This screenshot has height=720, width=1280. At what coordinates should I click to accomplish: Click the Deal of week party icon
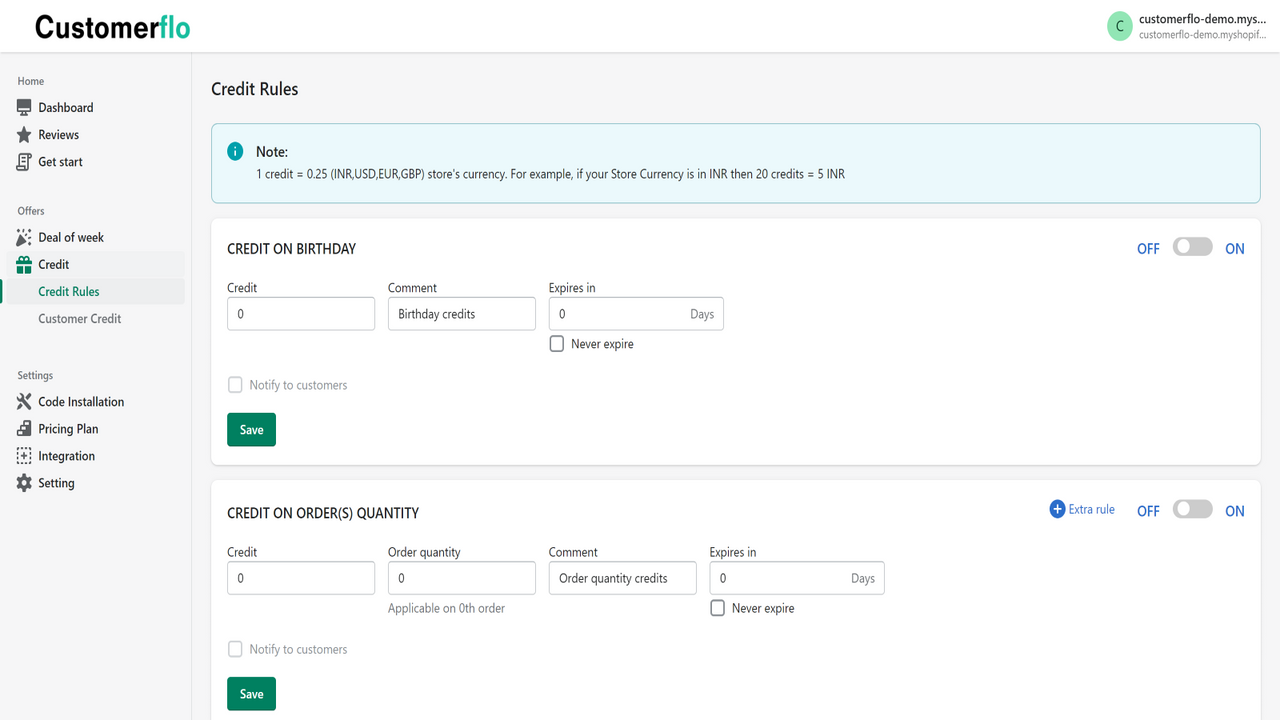[24, 237]
